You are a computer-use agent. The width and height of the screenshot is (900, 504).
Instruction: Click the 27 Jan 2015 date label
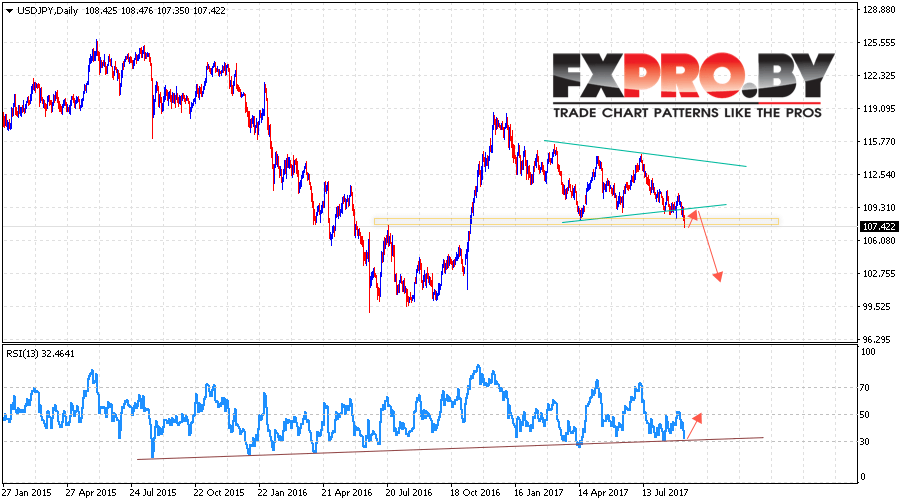pyautogui.click(x=28, y=493)
